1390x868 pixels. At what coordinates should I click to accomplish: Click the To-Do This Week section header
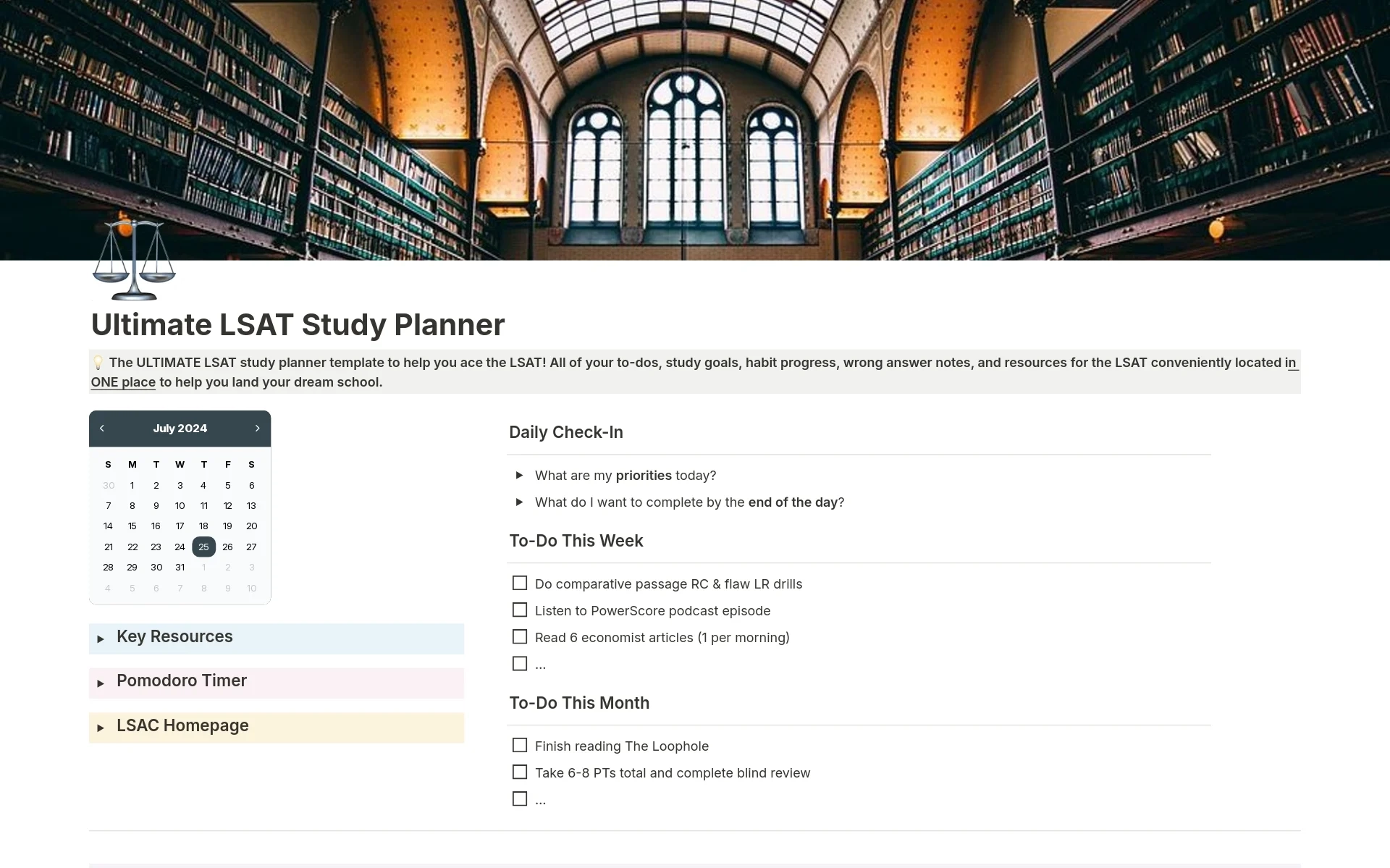(x=577, y=540)
